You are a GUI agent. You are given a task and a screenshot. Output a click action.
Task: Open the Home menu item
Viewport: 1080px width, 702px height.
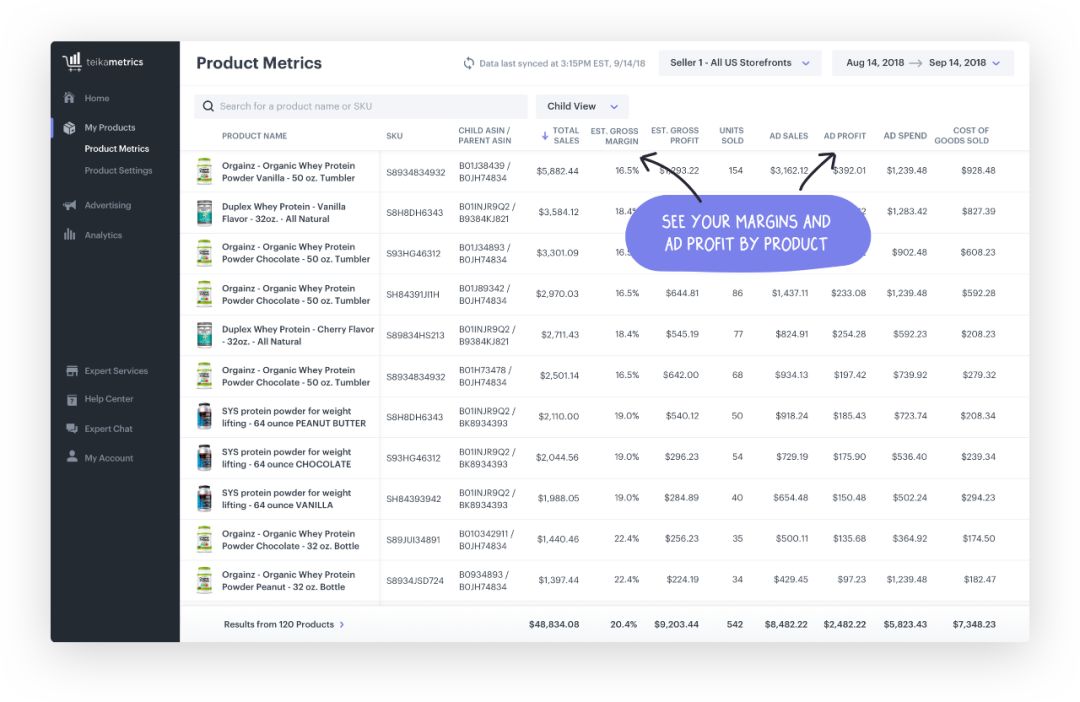[x=97, y=98]
